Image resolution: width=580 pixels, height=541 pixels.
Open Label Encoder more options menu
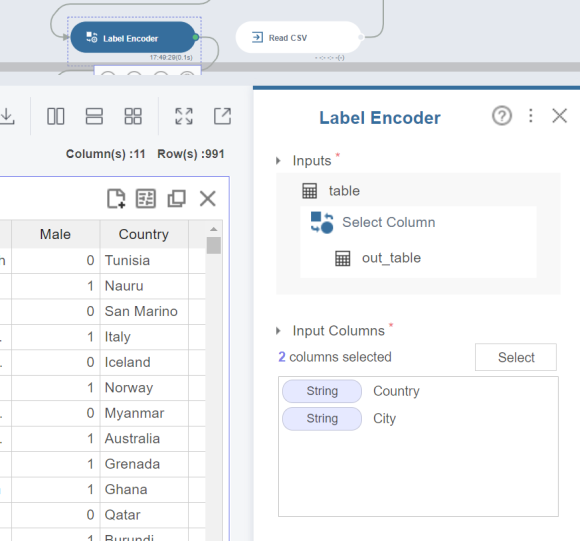(531, 116)
